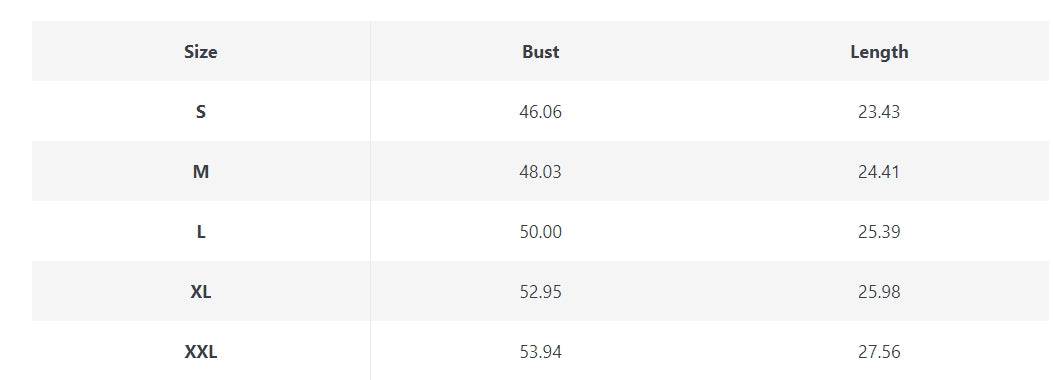Select the XL size row label

coord(201,292)
